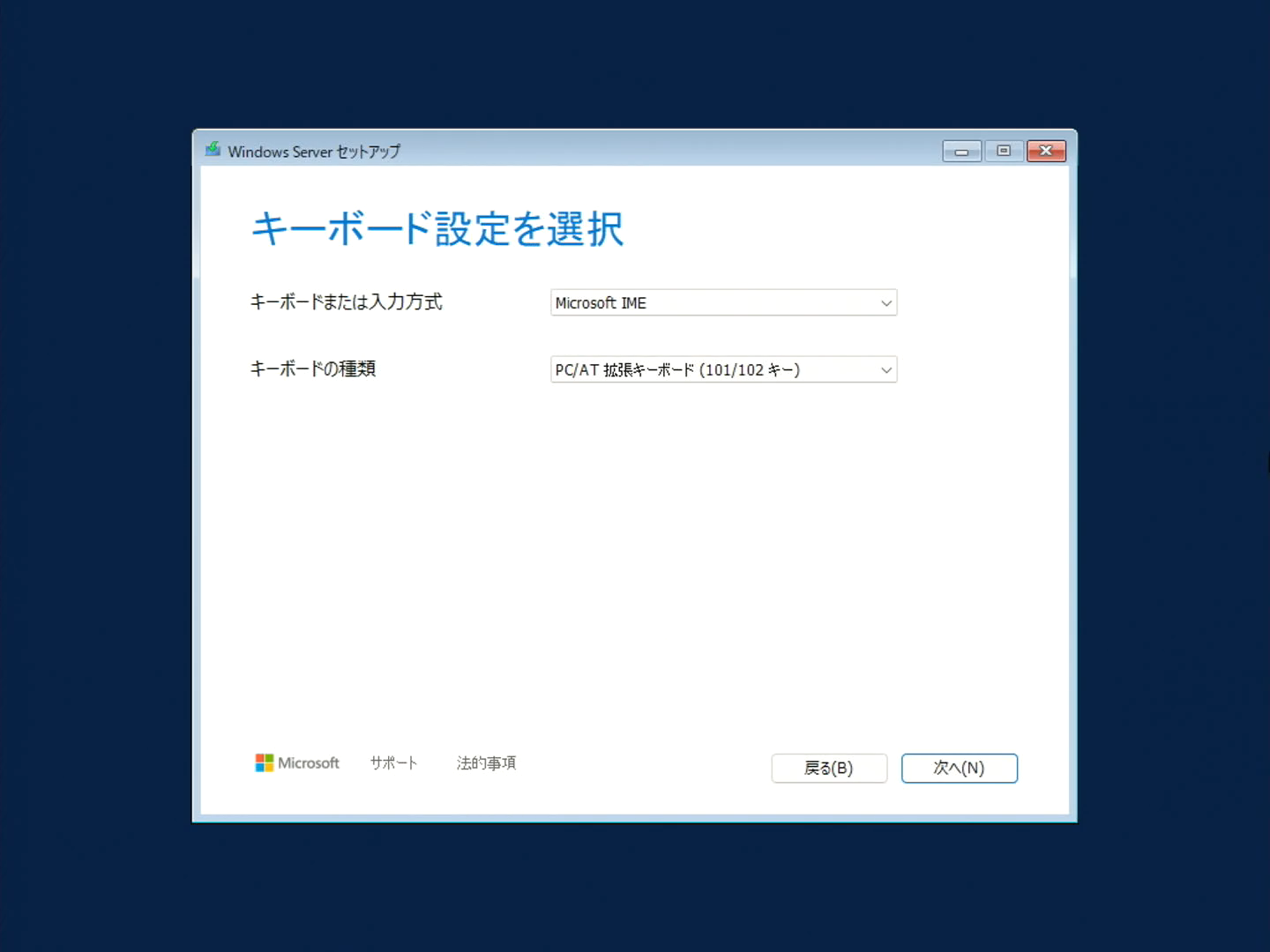Click the Windows Server setup title bar icon
The height and width of the screenshot is (952, 1270).
point(213,150)
